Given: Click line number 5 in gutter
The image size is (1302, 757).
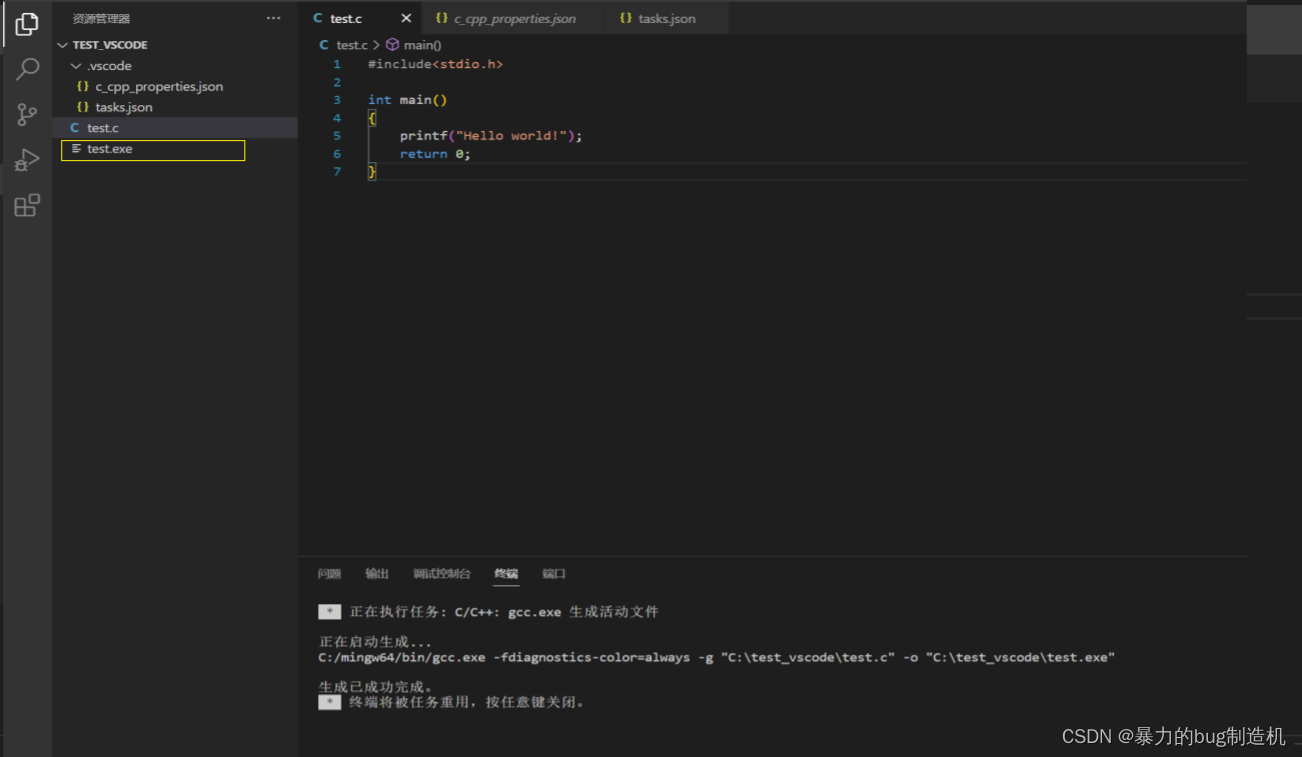Looking at the screenshot, I should (337, 136).
